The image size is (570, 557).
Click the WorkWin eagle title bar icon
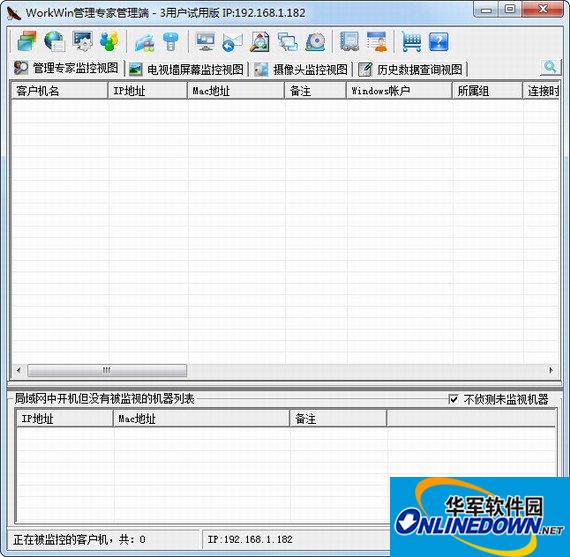click(x=14, y=13)
